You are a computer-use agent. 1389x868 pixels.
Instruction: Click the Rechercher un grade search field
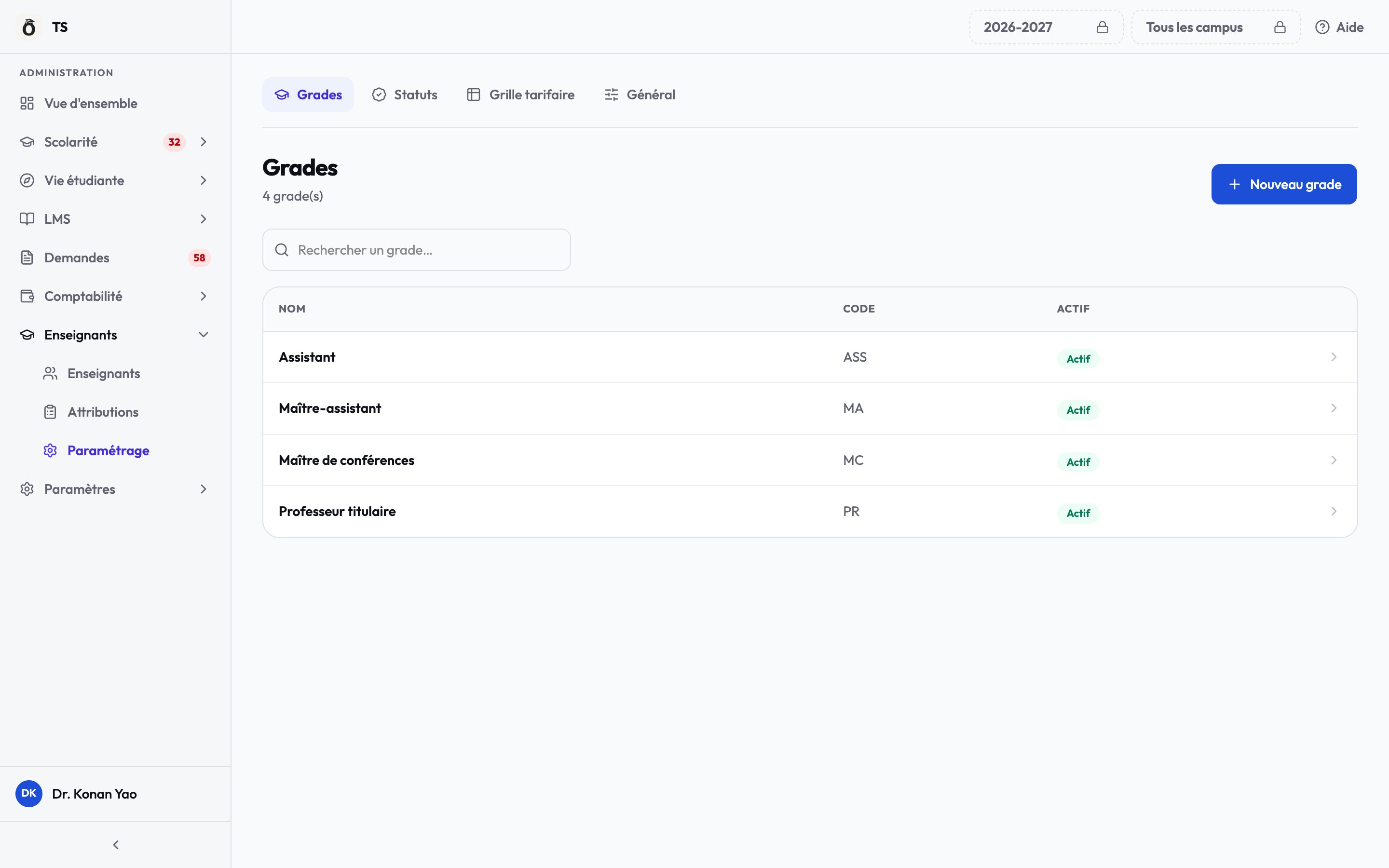[x=417, y=250]
